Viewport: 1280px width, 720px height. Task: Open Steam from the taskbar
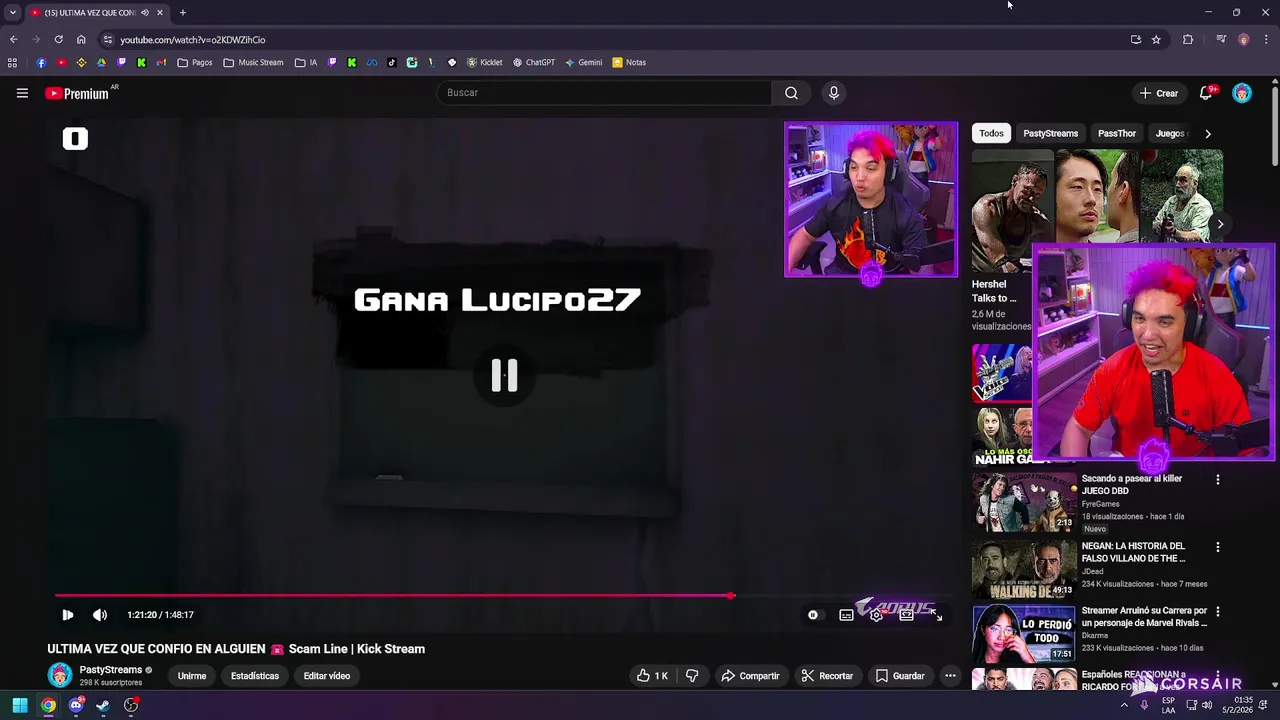[103, 705]
